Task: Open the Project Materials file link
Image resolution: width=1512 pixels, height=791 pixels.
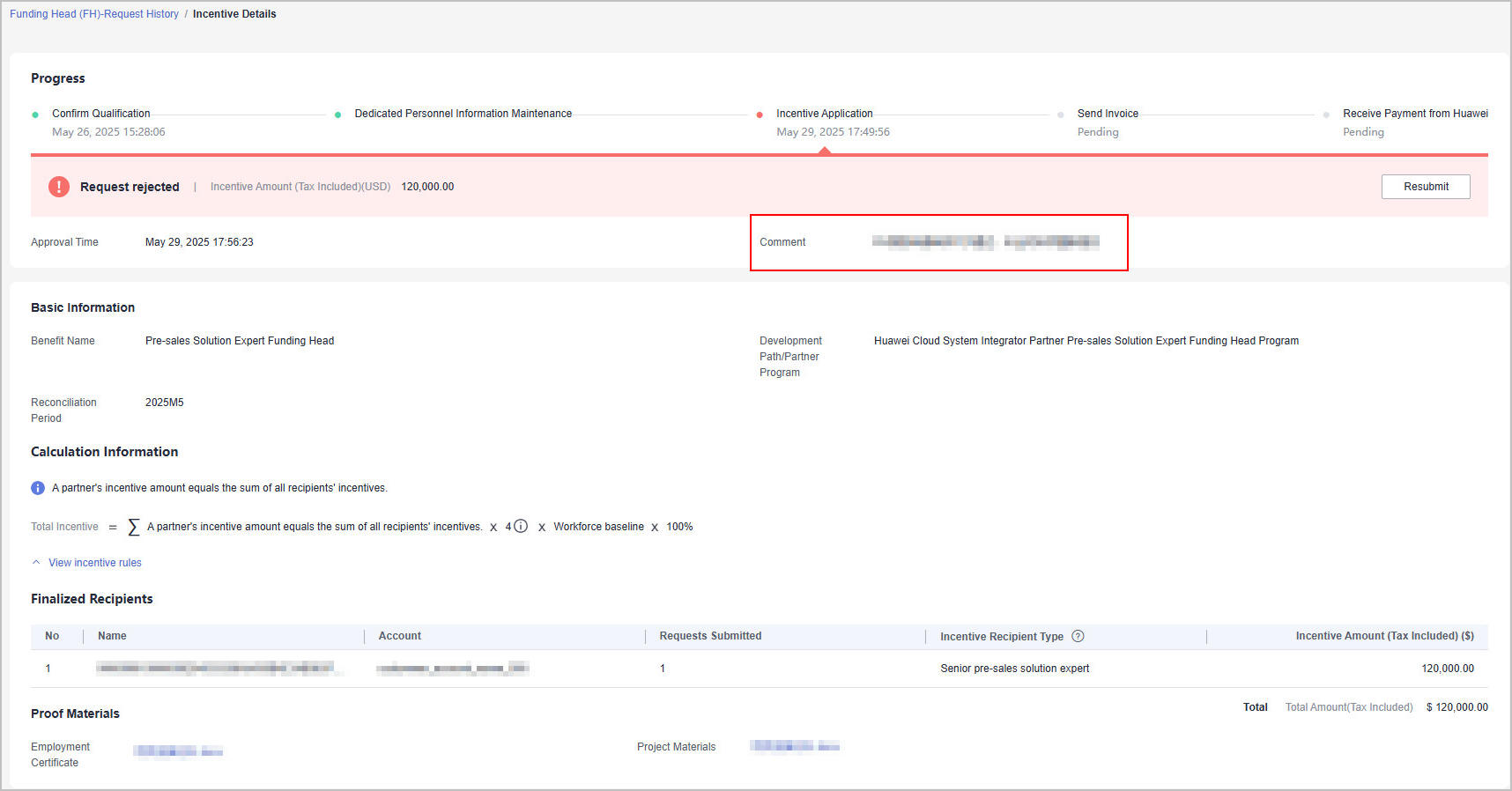Action: pyautogui.click(x=794, y=747)
